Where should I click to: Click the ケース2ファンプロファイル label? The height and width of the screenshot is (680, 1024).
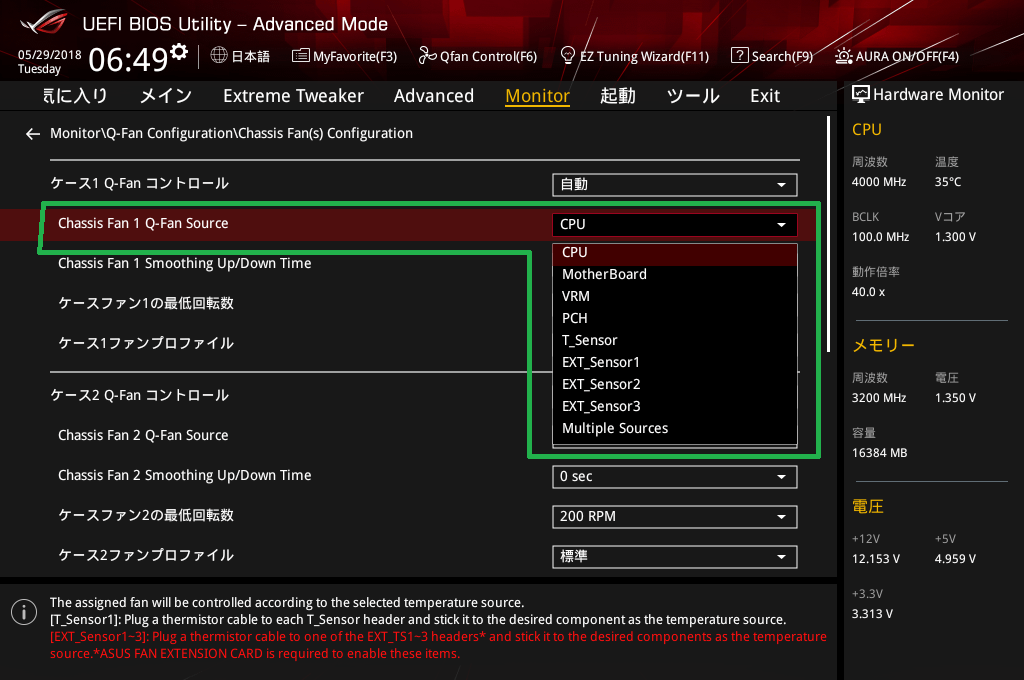tap(146, 555)
